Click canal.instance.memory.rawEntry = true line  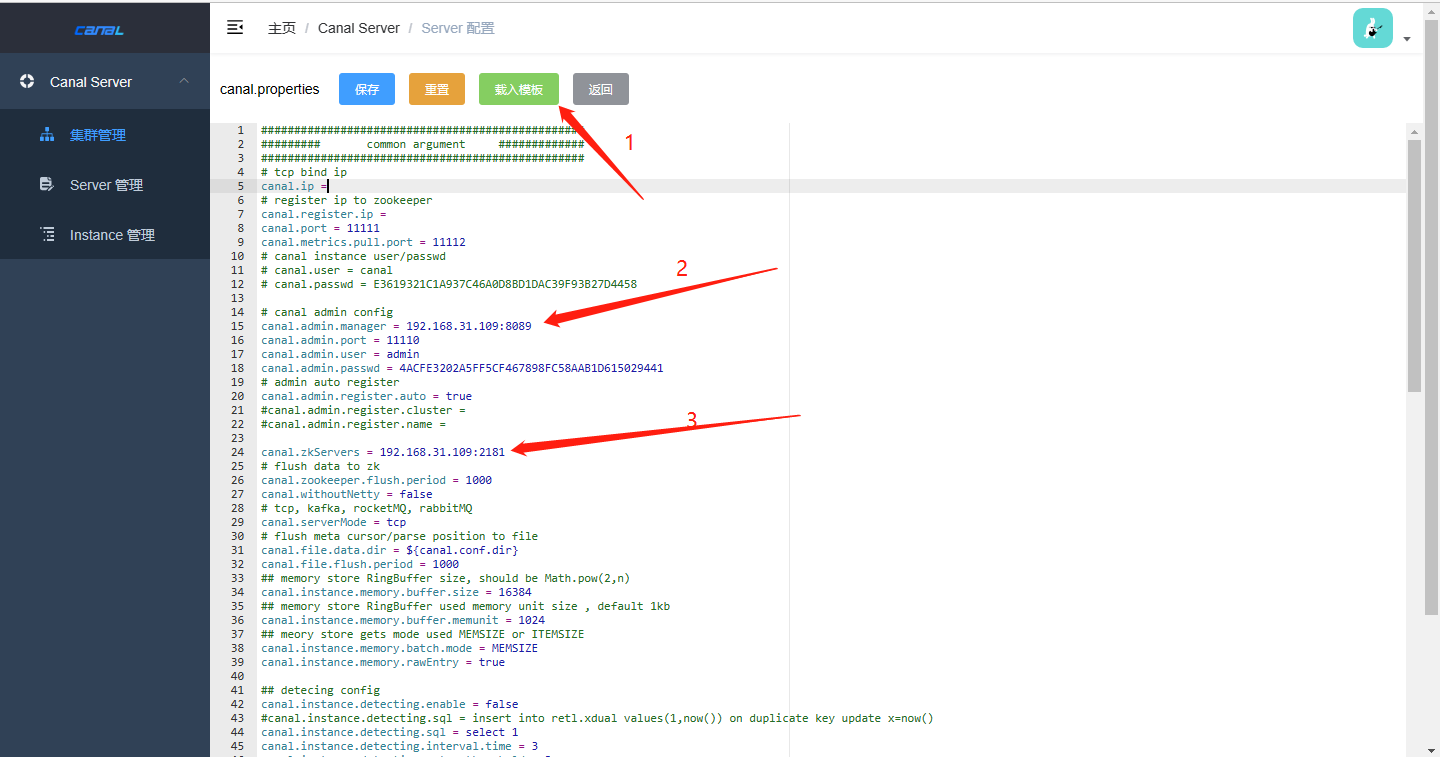(383, 662)
